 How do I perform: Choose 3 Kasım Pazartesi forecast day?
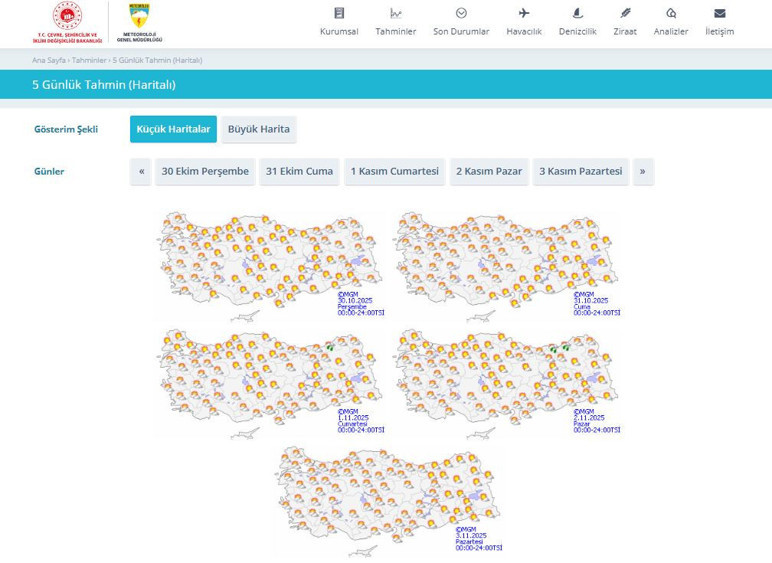(580, 171)
